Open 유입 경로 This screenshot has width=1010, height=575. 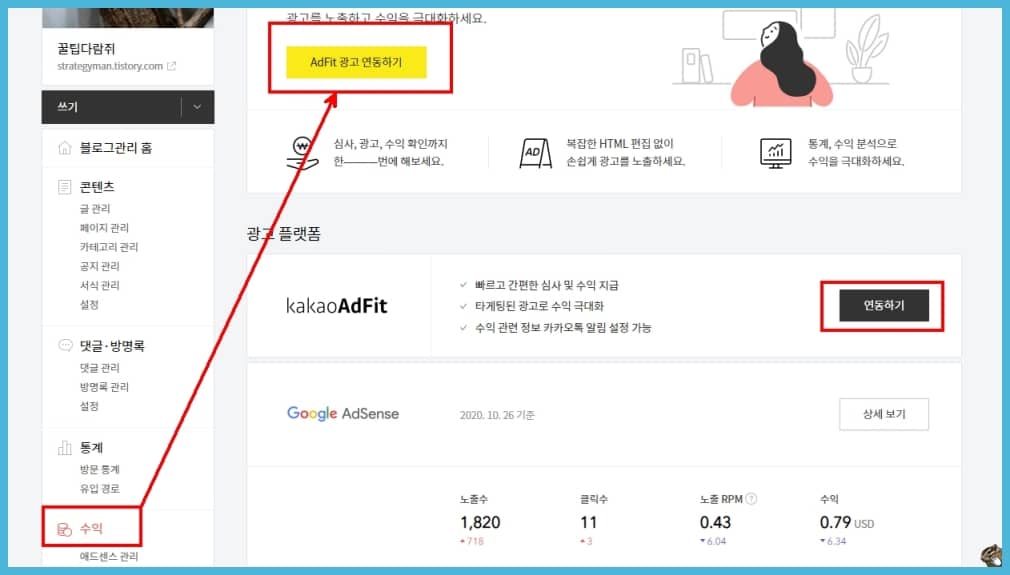point(100,489)
